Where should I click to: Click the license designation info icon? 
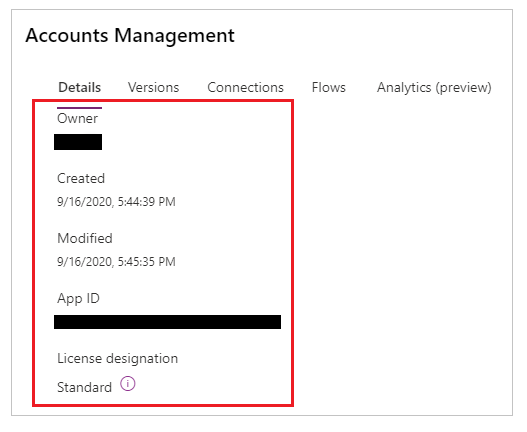point(128,384)
